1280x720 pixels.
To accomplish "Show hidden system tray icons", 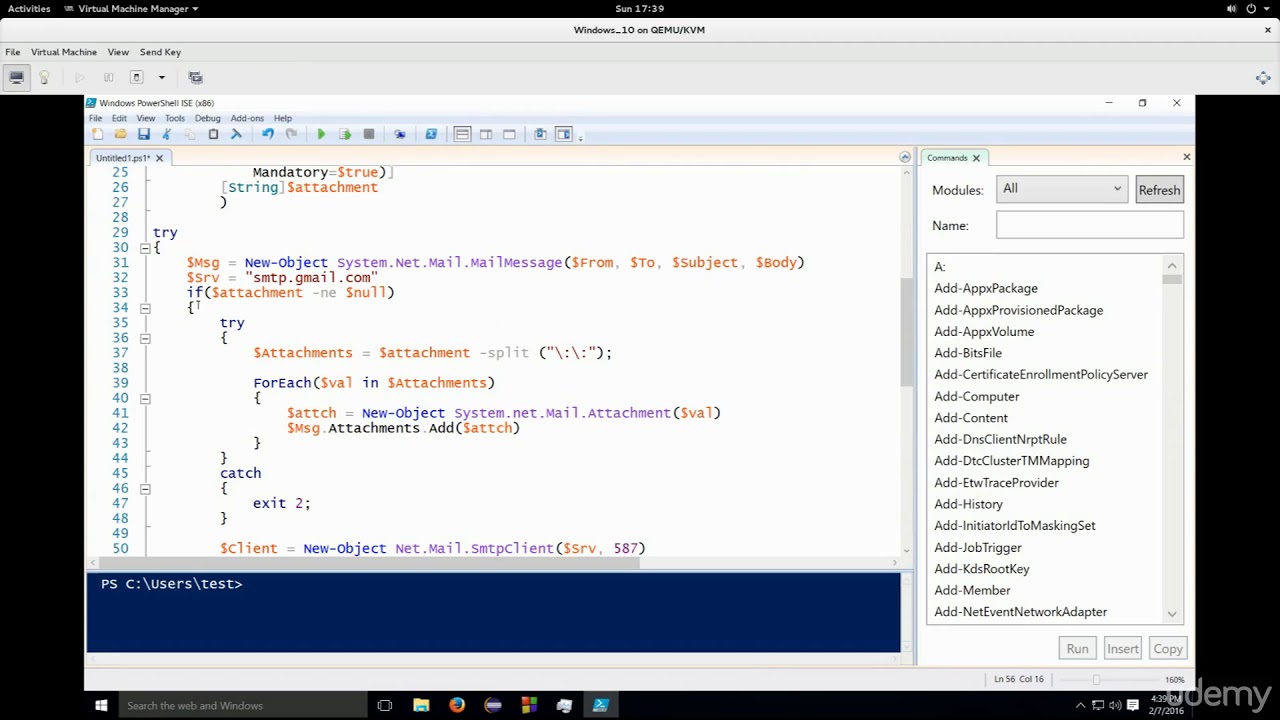I will pos(1080,705).
